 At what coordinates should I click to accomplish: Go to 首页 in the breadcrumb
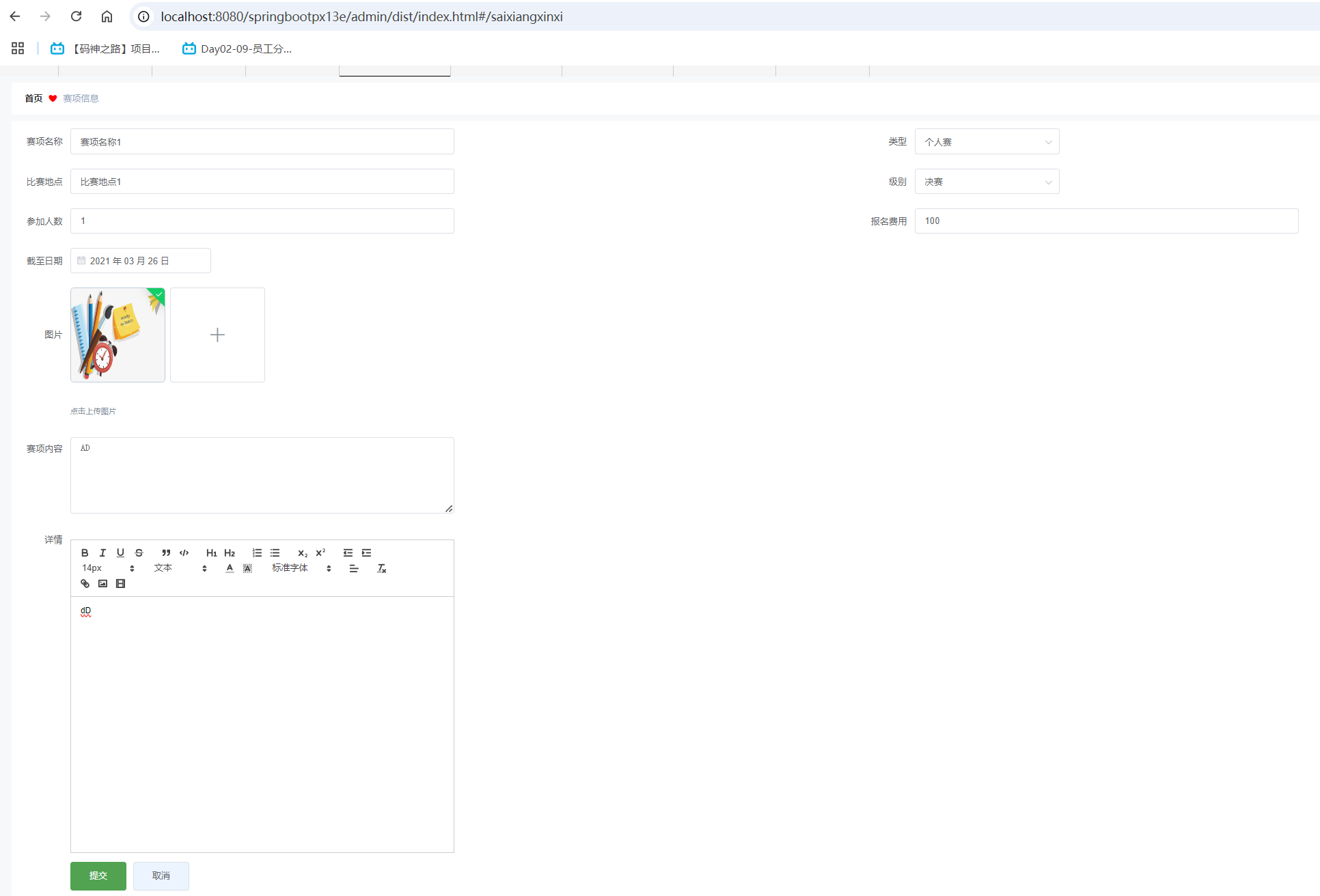33,98
